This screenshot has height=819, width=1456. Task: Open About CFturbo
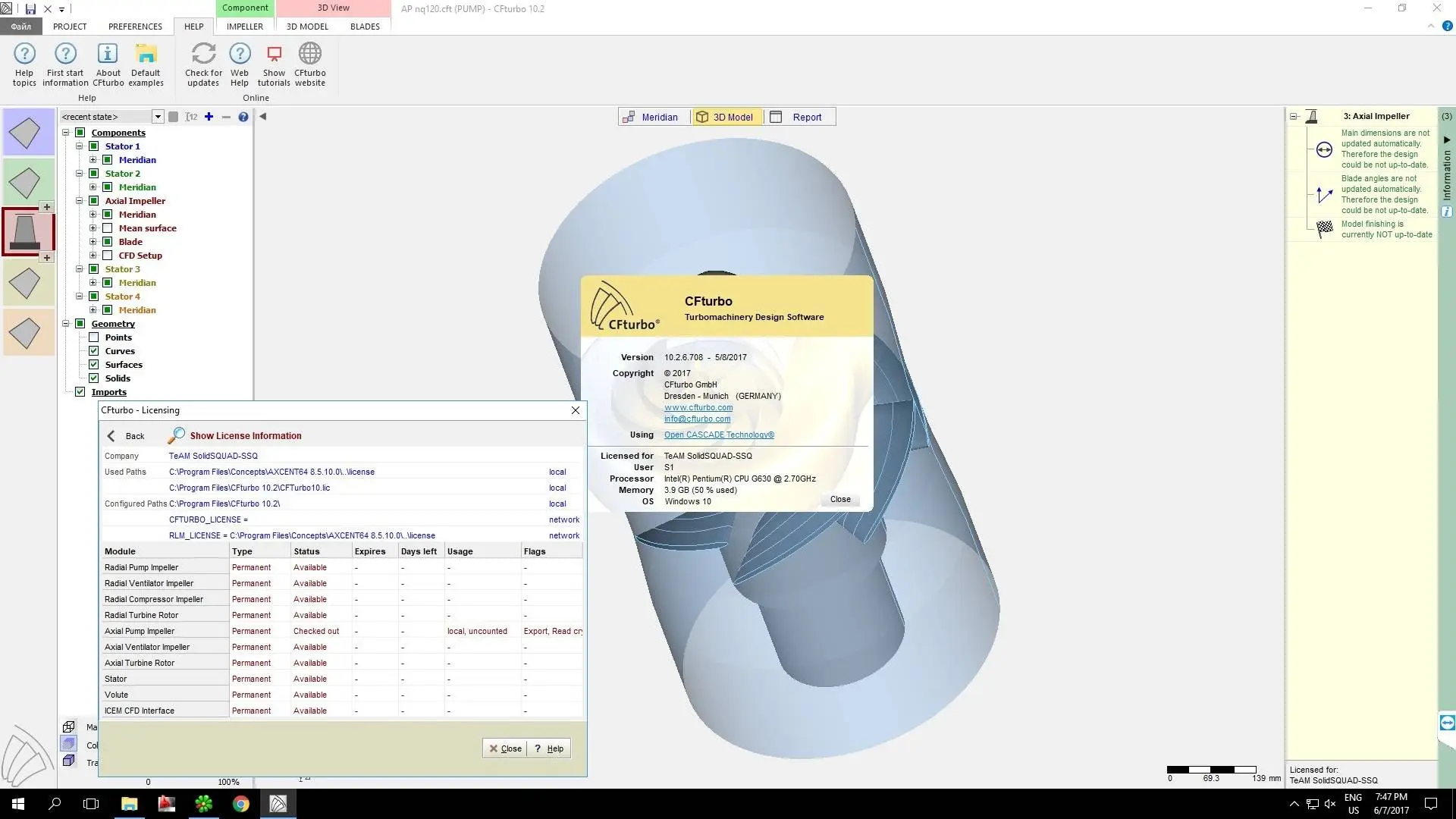point(108,64)
